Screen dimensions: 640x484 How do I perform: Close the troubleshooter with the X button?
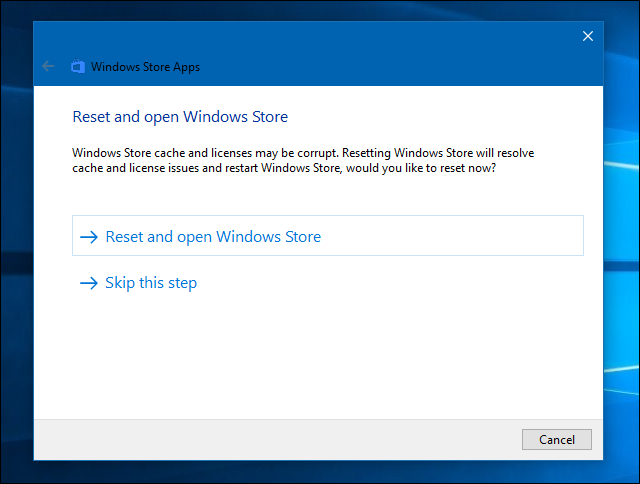[588, 36]
